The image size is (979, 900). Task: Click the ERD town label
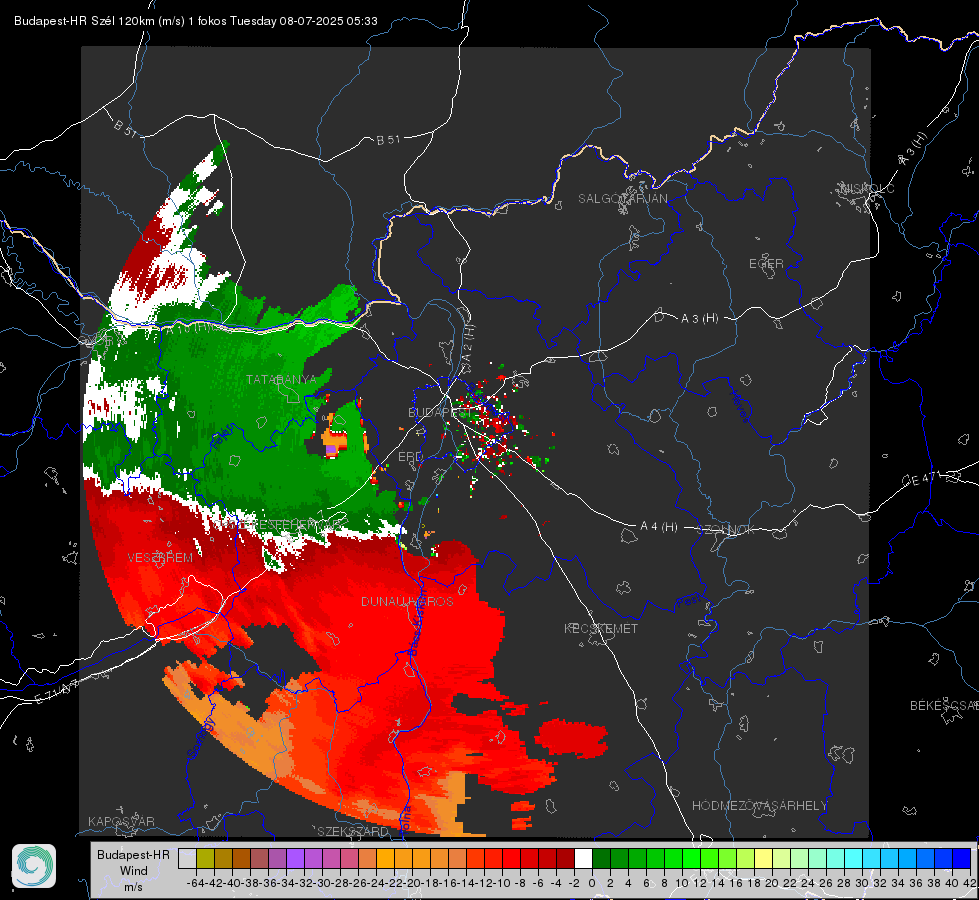point(410,457)
